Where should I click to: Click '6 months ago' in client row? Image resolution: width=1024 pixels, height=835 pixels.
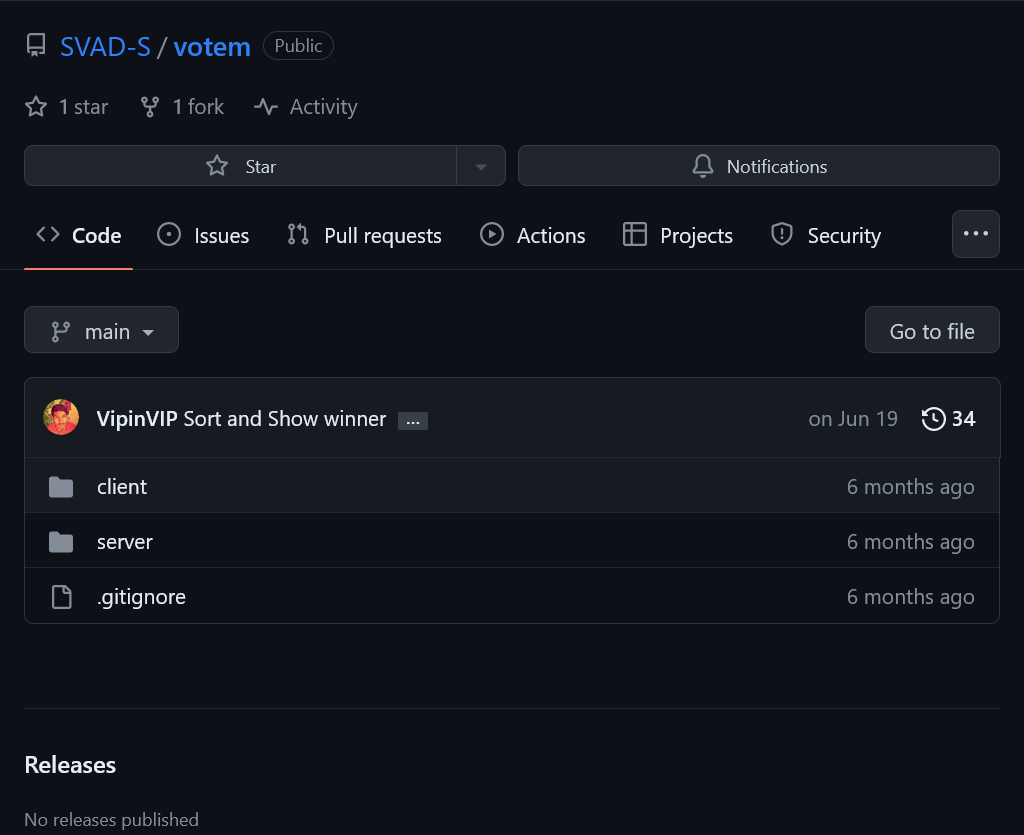910,486
